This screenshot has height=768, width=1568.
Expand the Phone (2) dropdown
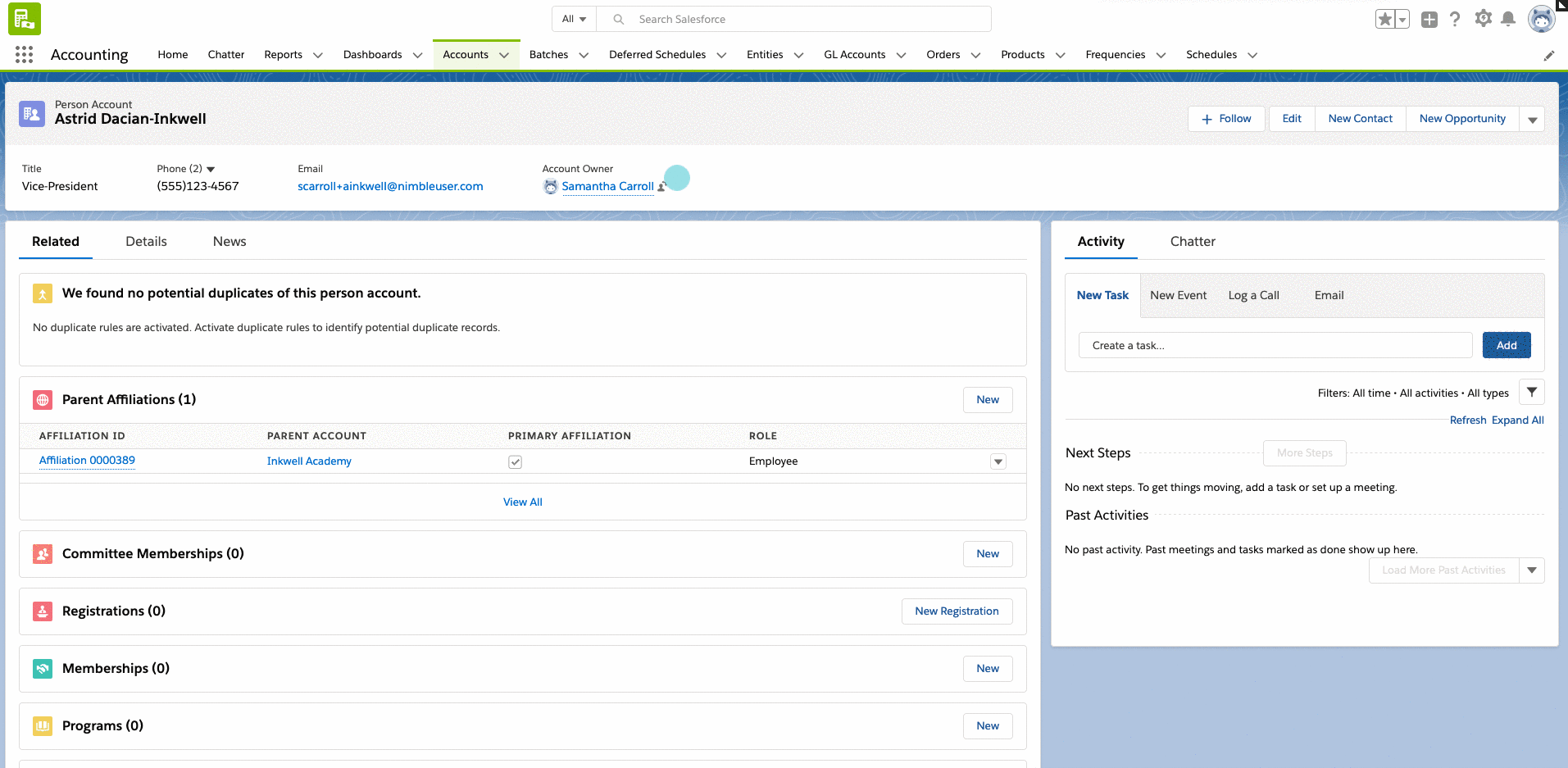pyautogui.click(x=211, y=169)
